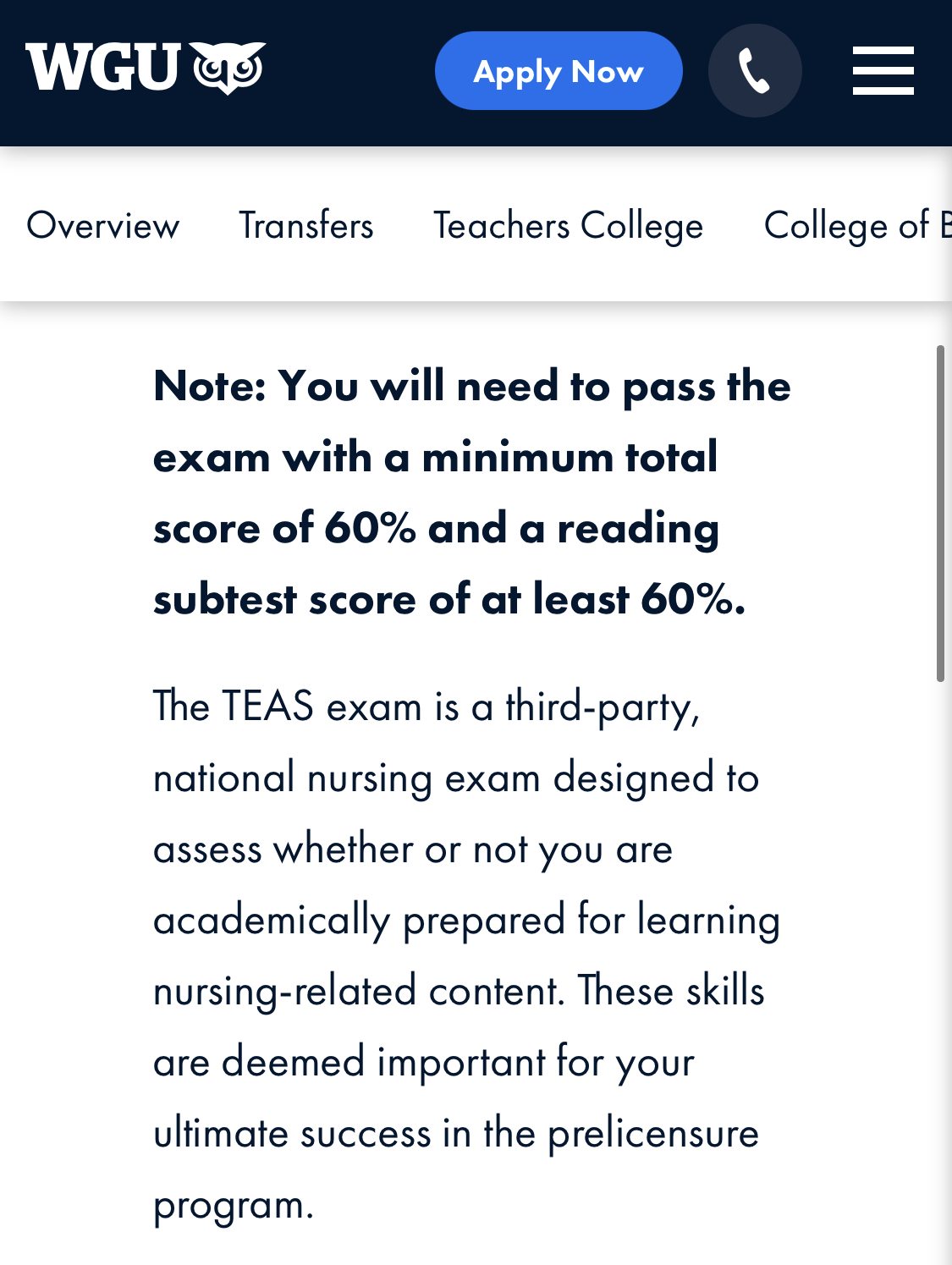Click the WGU owl logo
The width and height of the screenshot is (952, 1265).
(x=228, y=68)
